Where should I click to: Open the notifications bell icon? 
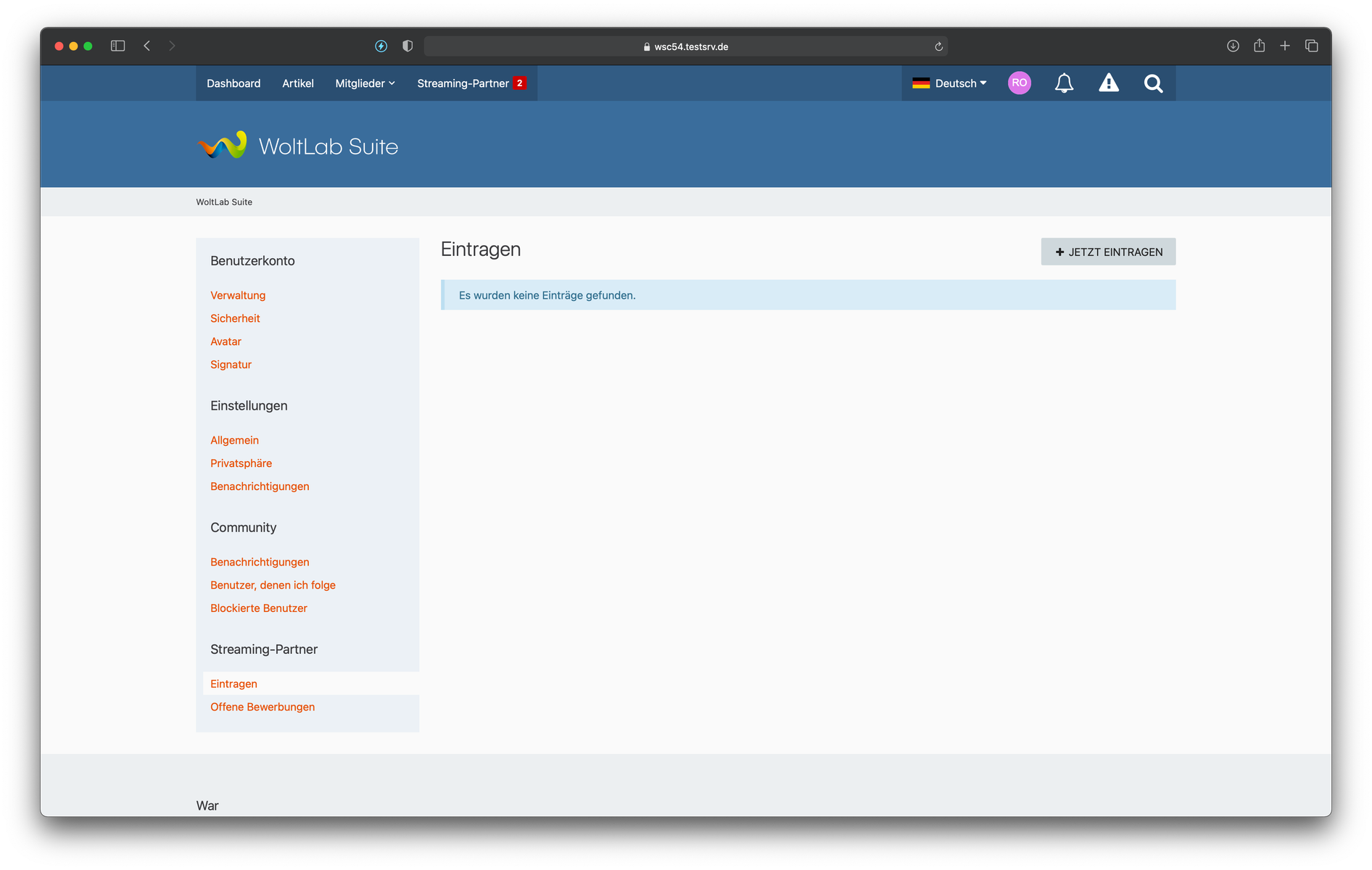click(1064, 83)
